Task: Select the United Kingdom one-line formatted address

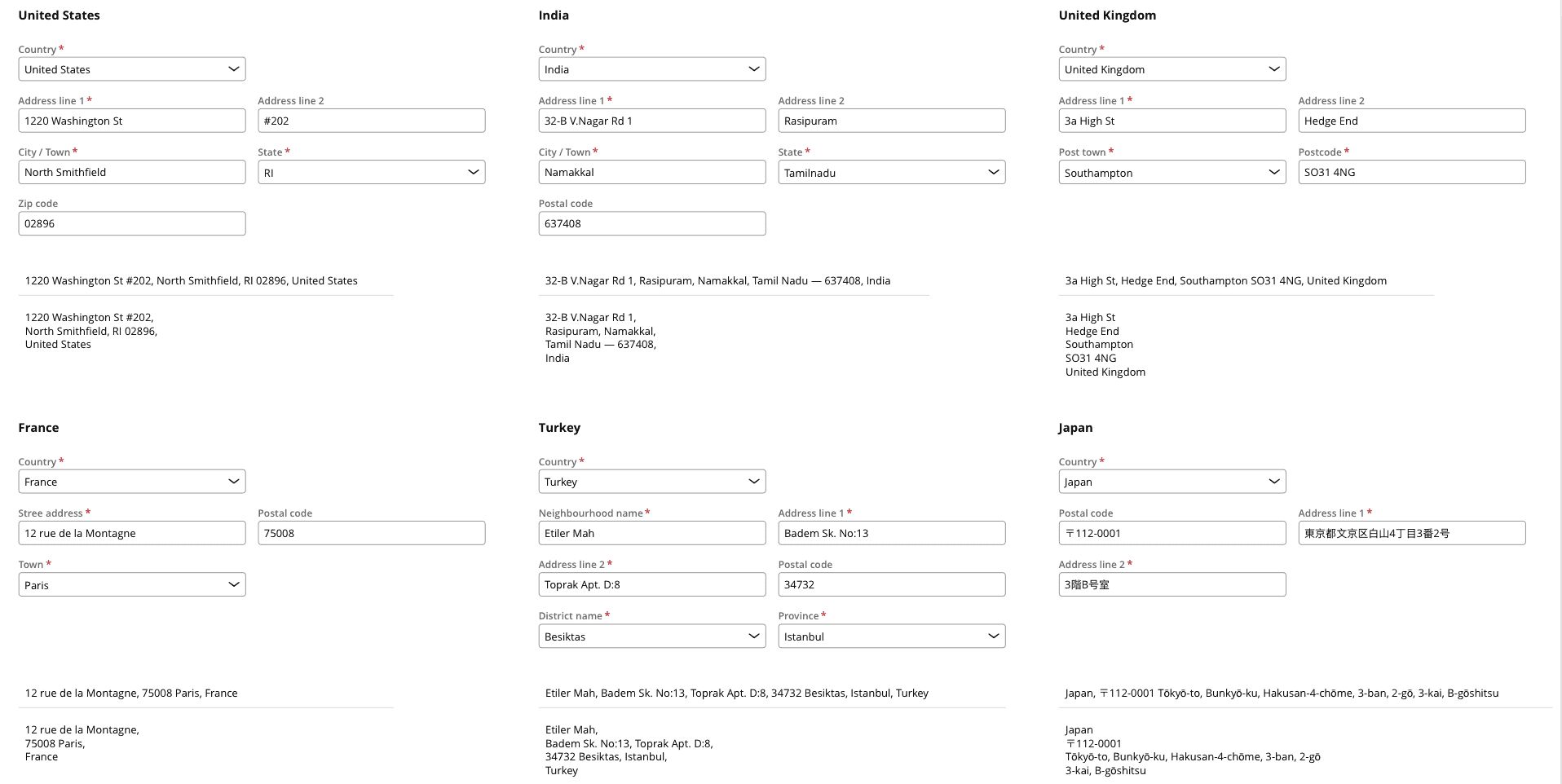Action: 1226,280
